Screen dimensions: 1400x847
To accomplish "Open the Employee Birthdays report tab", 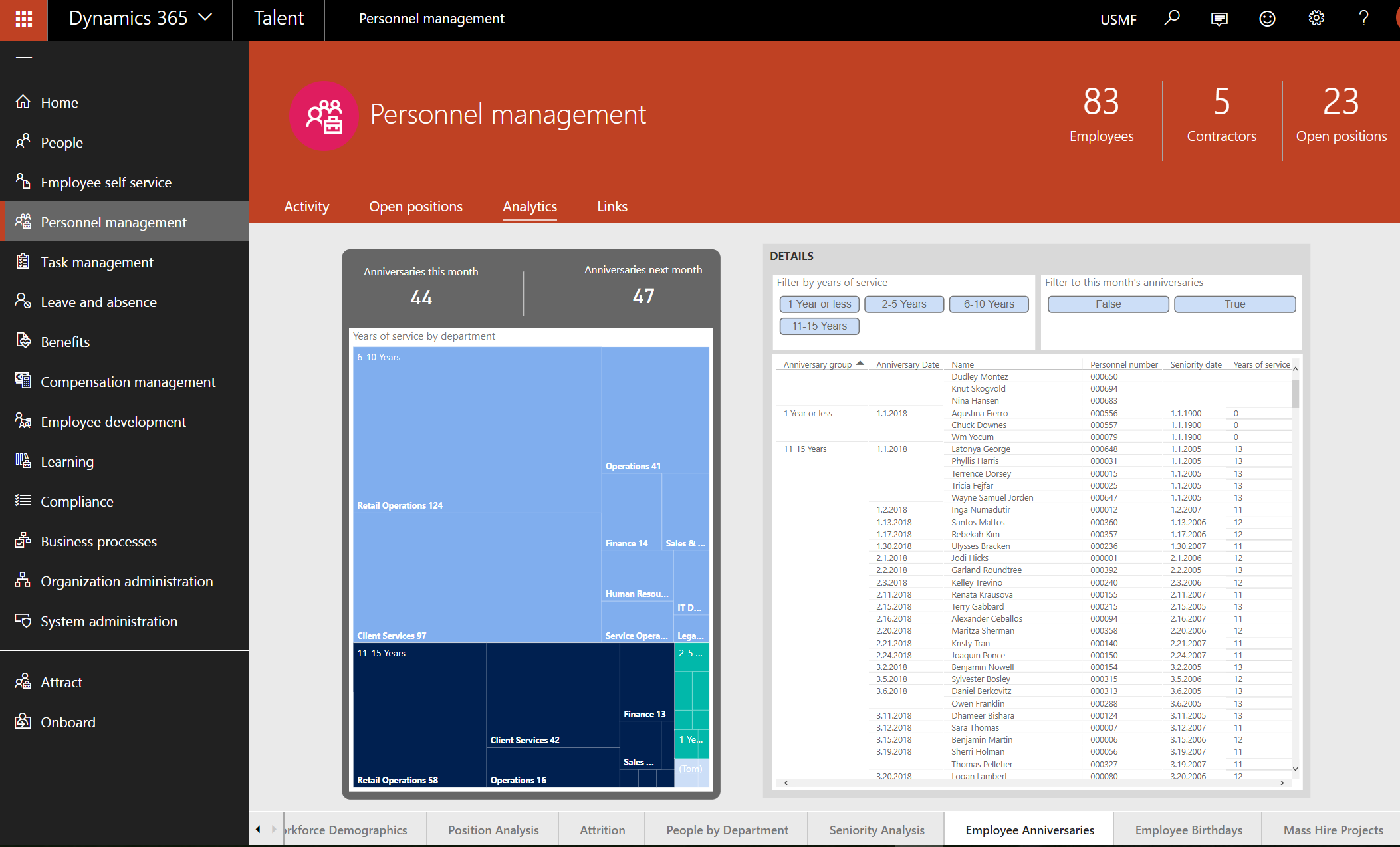I will tap(1188, 830).
